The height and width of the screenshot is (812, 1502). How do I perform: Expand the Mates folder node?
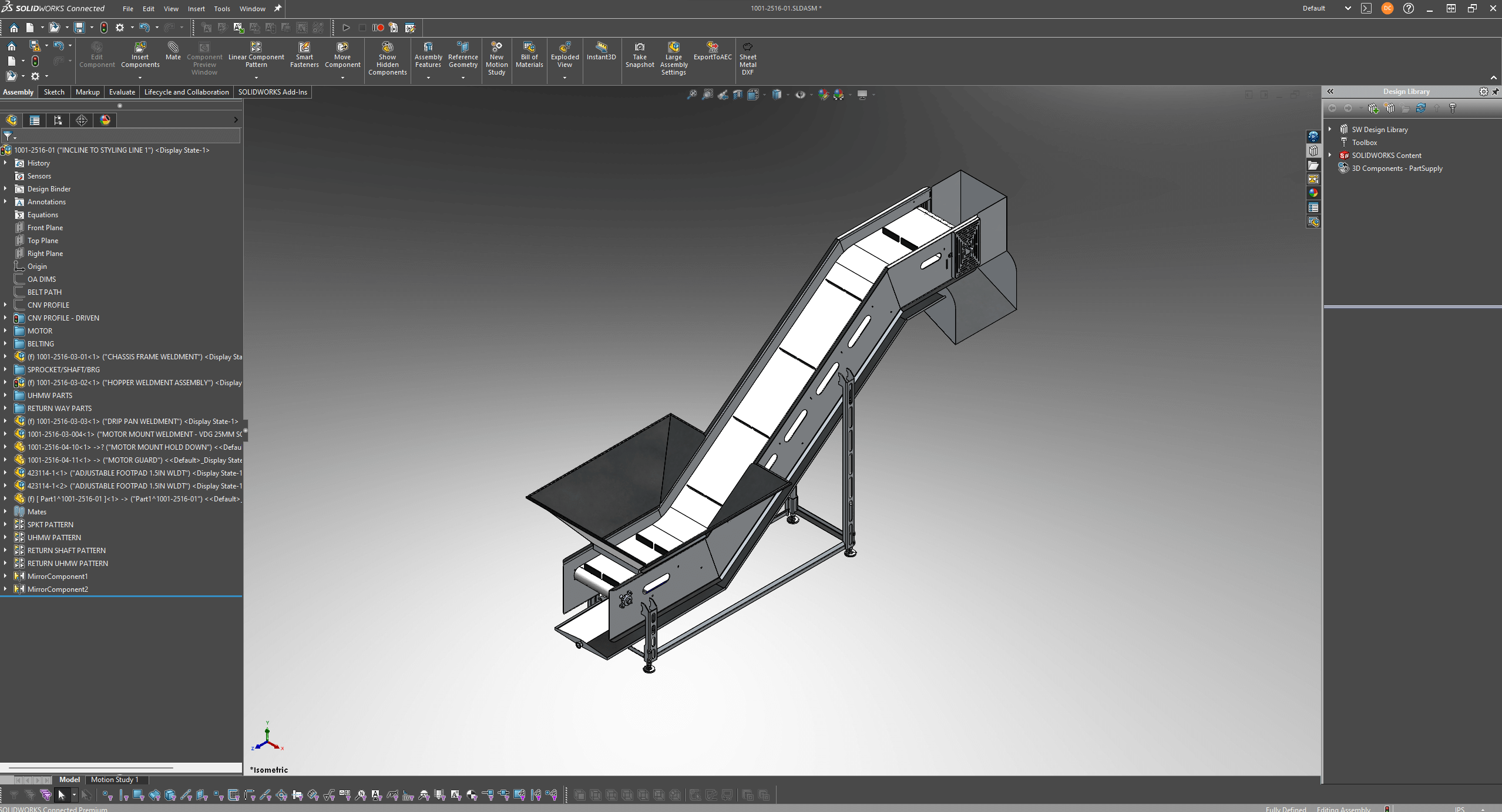point(5,511)
